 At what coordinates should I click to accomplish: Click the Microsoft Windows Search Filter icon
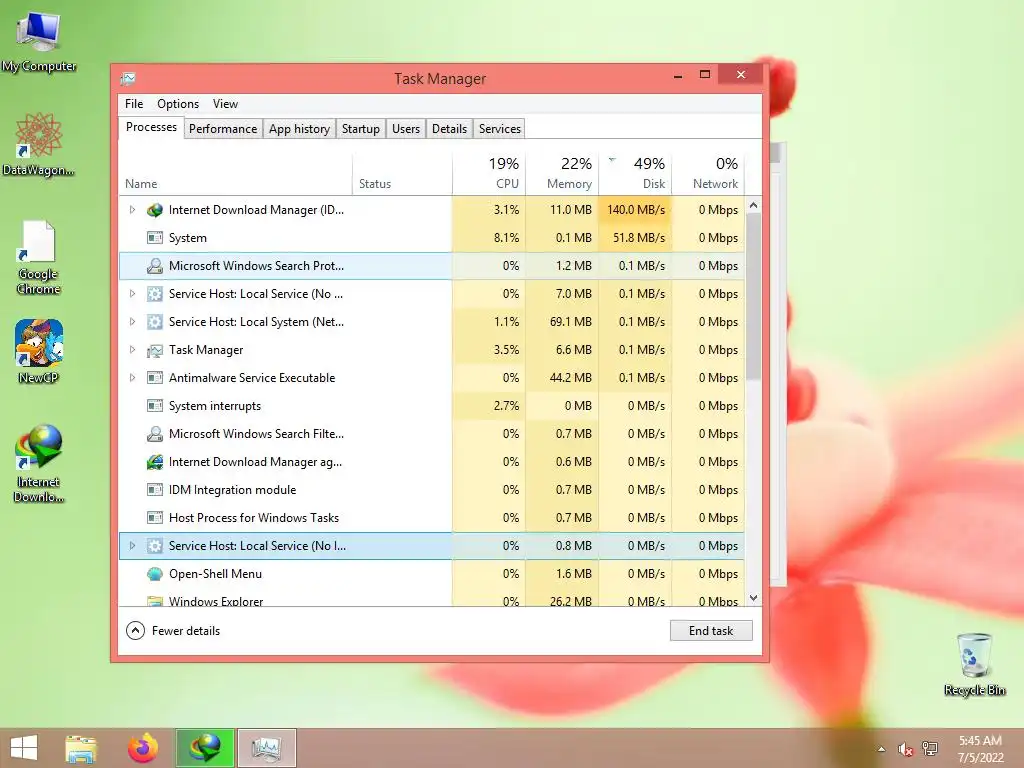click(x=155, y=434)
